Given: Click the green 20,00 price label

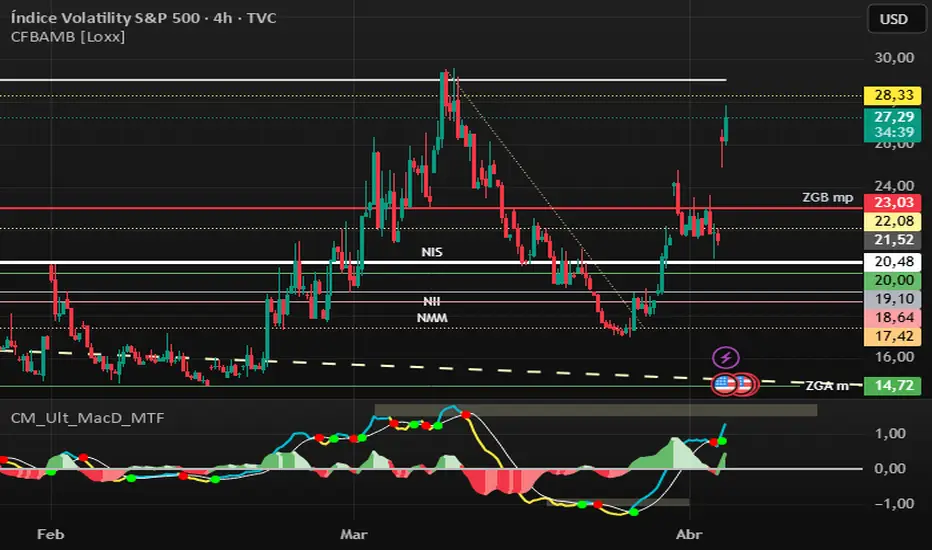Looking at the screenshot, I should 893,280.
